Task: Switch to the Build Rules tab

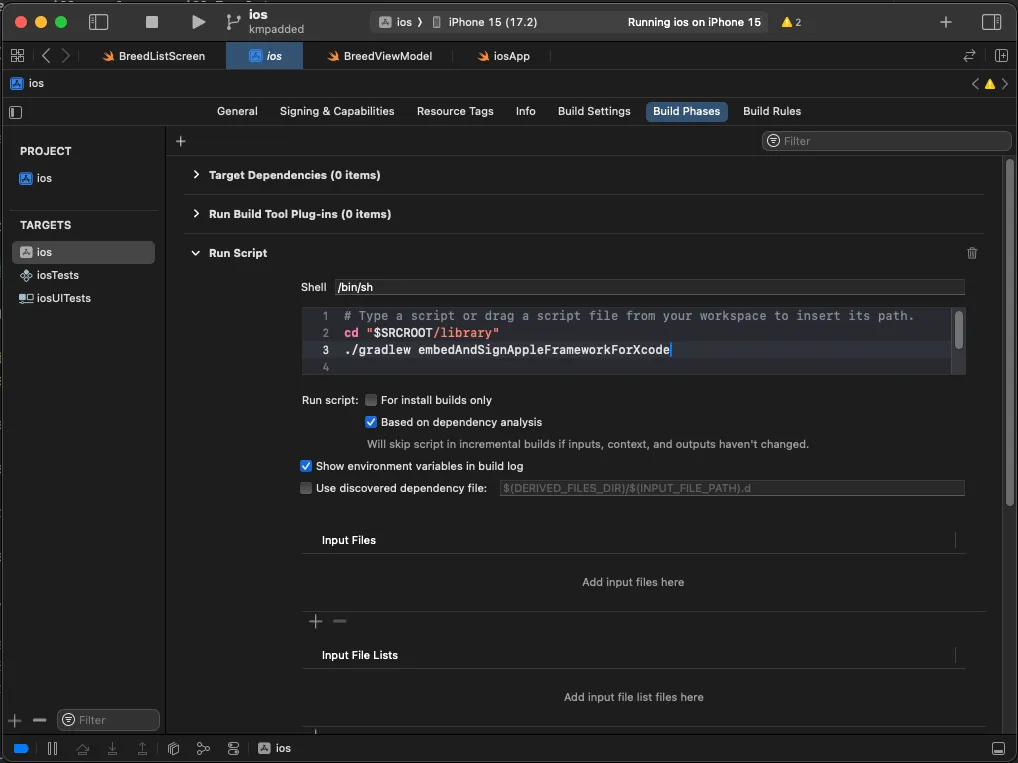Action: pyautogui.click(x=772, y=111)
